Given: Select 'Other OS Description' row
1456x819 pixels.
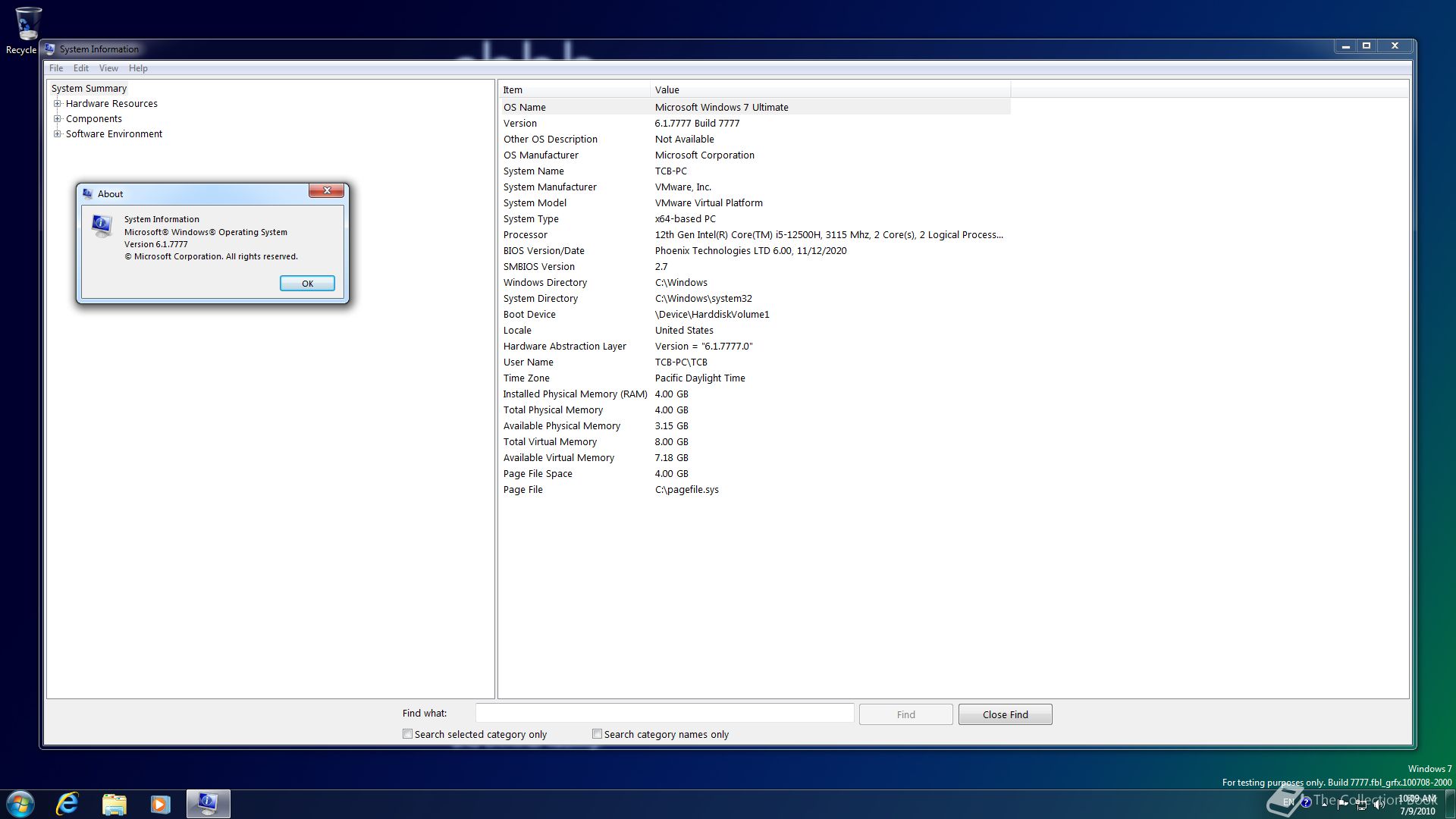Looking at the screenshot, I should click(551, 140).
